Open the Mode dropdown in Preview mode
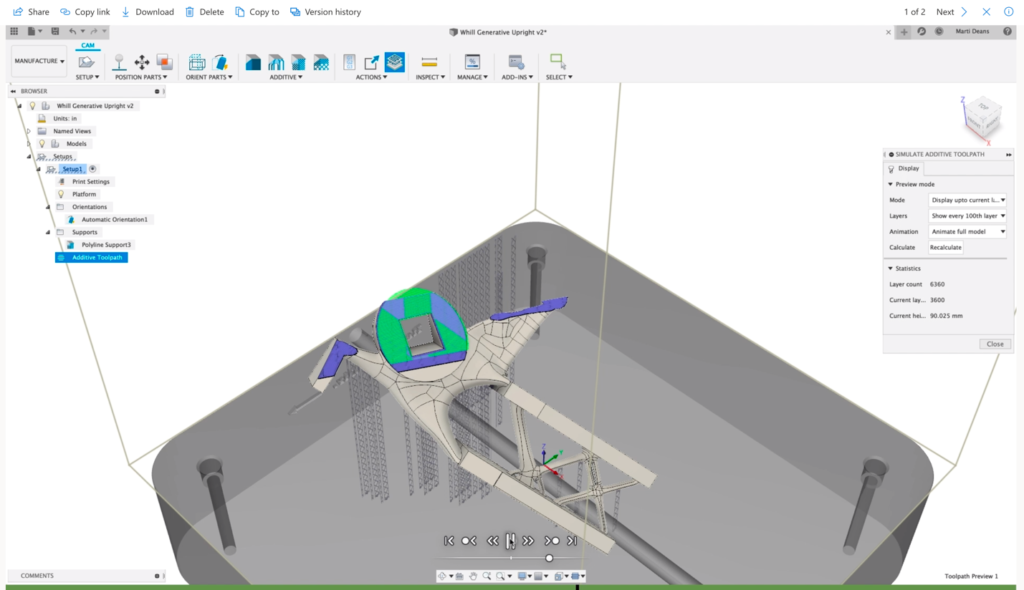Screen dimensions: 1024x590 967,200
